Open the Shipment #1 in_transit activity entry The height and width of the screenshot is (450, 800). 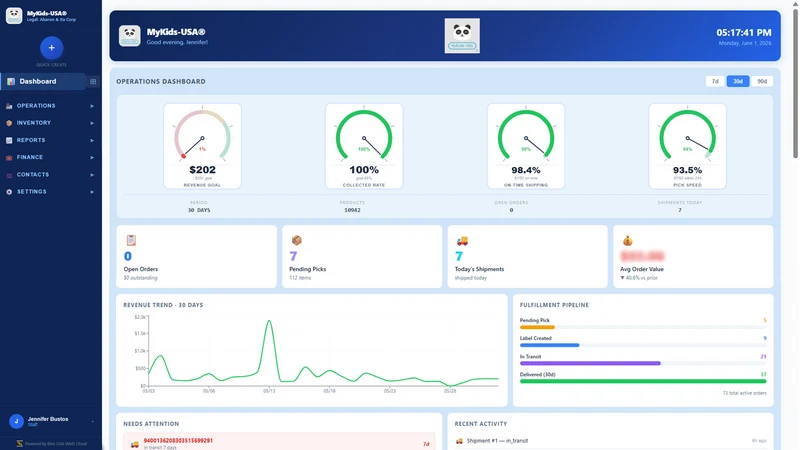point(497,441)
